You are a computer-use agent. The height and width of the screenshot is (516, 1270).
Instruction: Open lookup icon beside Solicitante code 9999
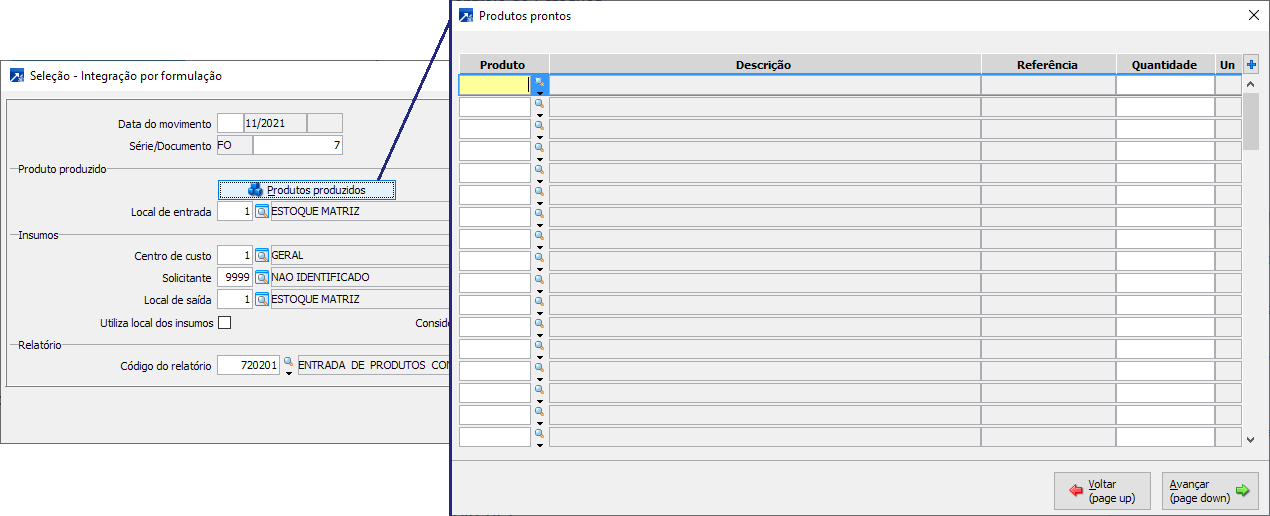pos(262,277)
